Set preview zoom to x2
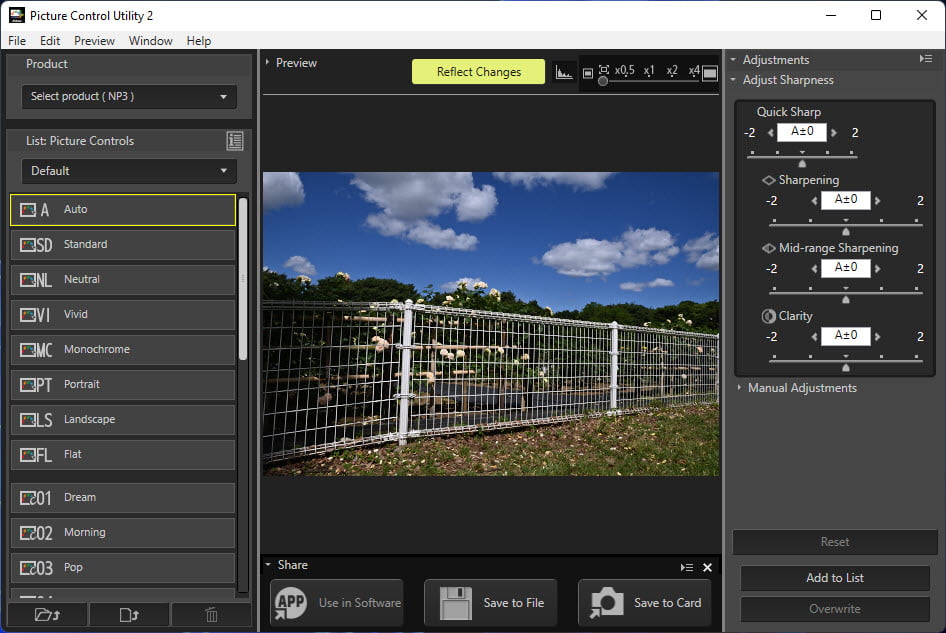 [x=671, y=71]
